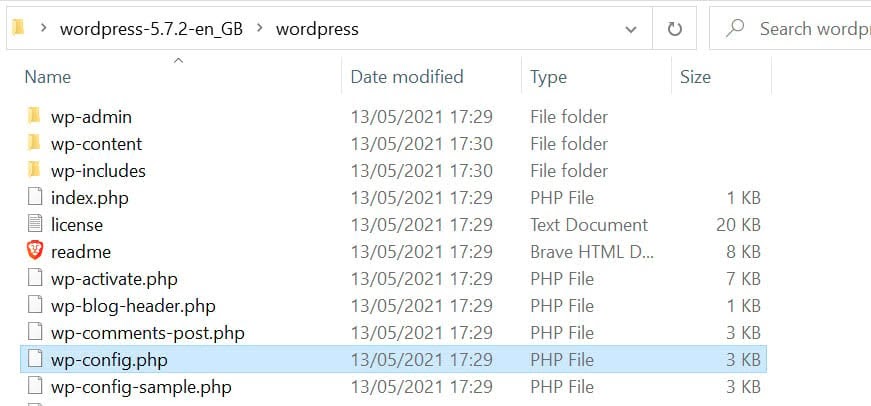871x406 pixels.
Task: Click the wp-includes folder icon
Action: [34, 171]
